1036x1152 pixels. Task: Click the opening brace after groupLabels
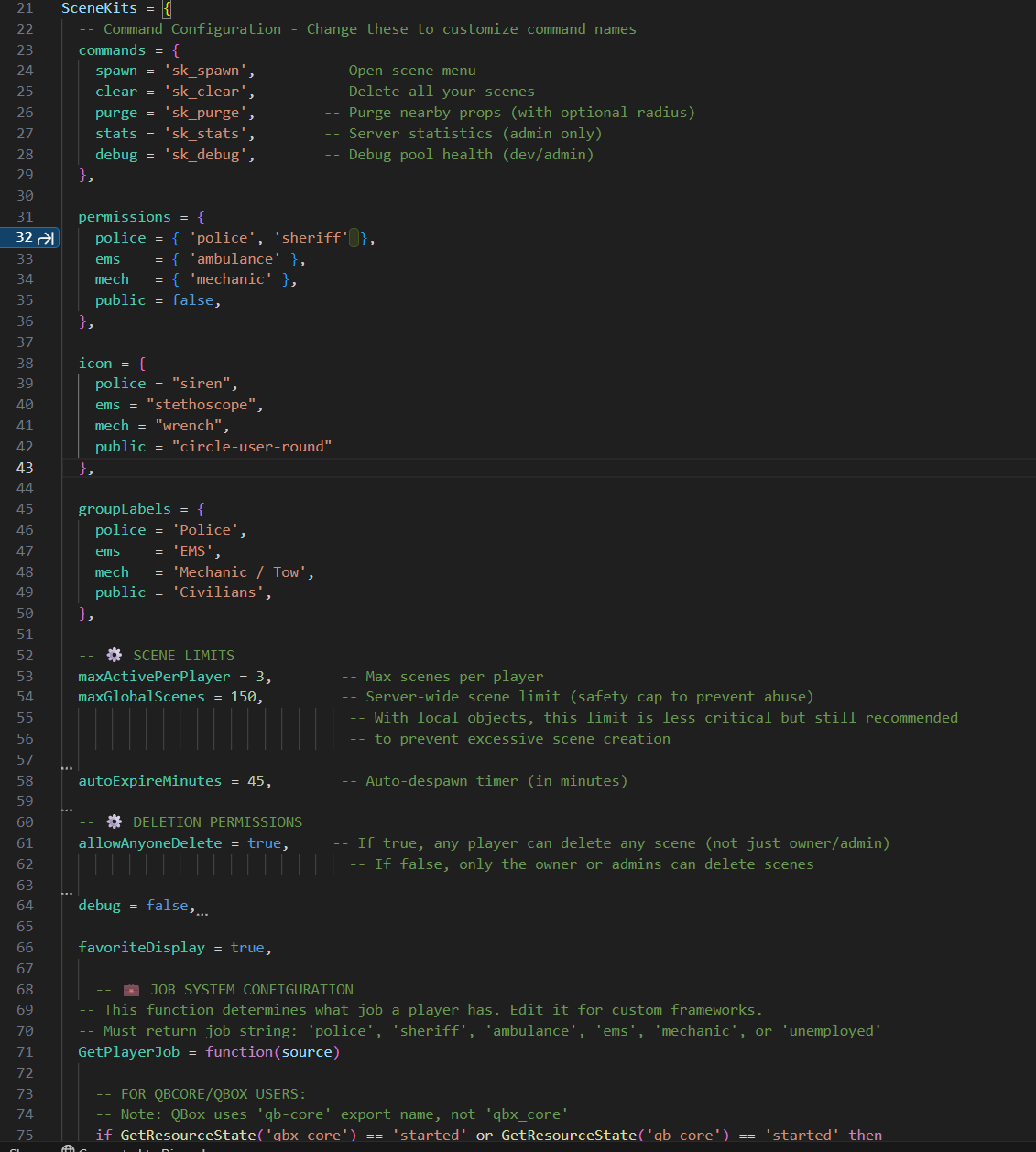point(201,508)
